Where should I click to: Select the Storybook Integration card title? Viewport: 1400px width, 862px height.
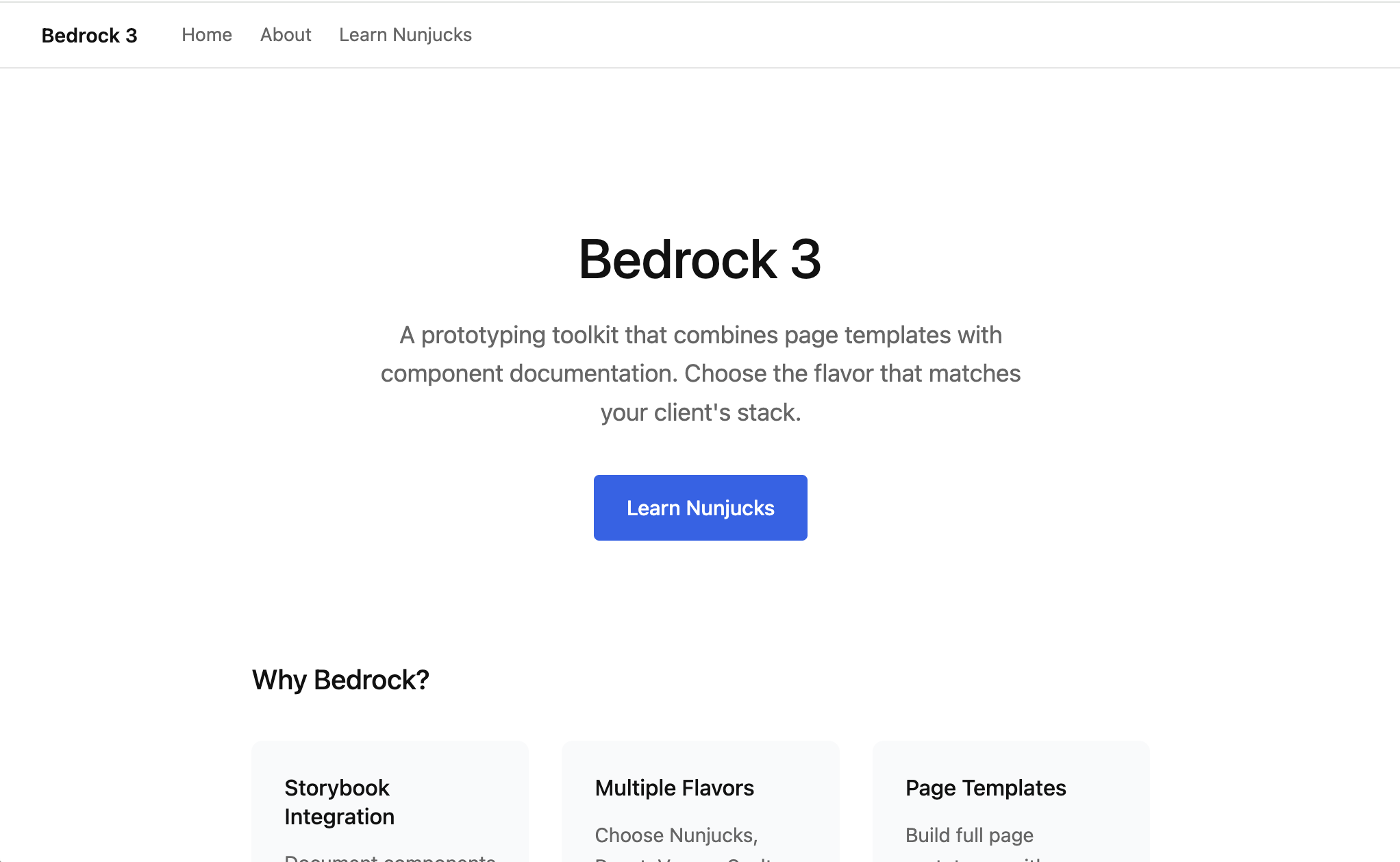[339, 802]
